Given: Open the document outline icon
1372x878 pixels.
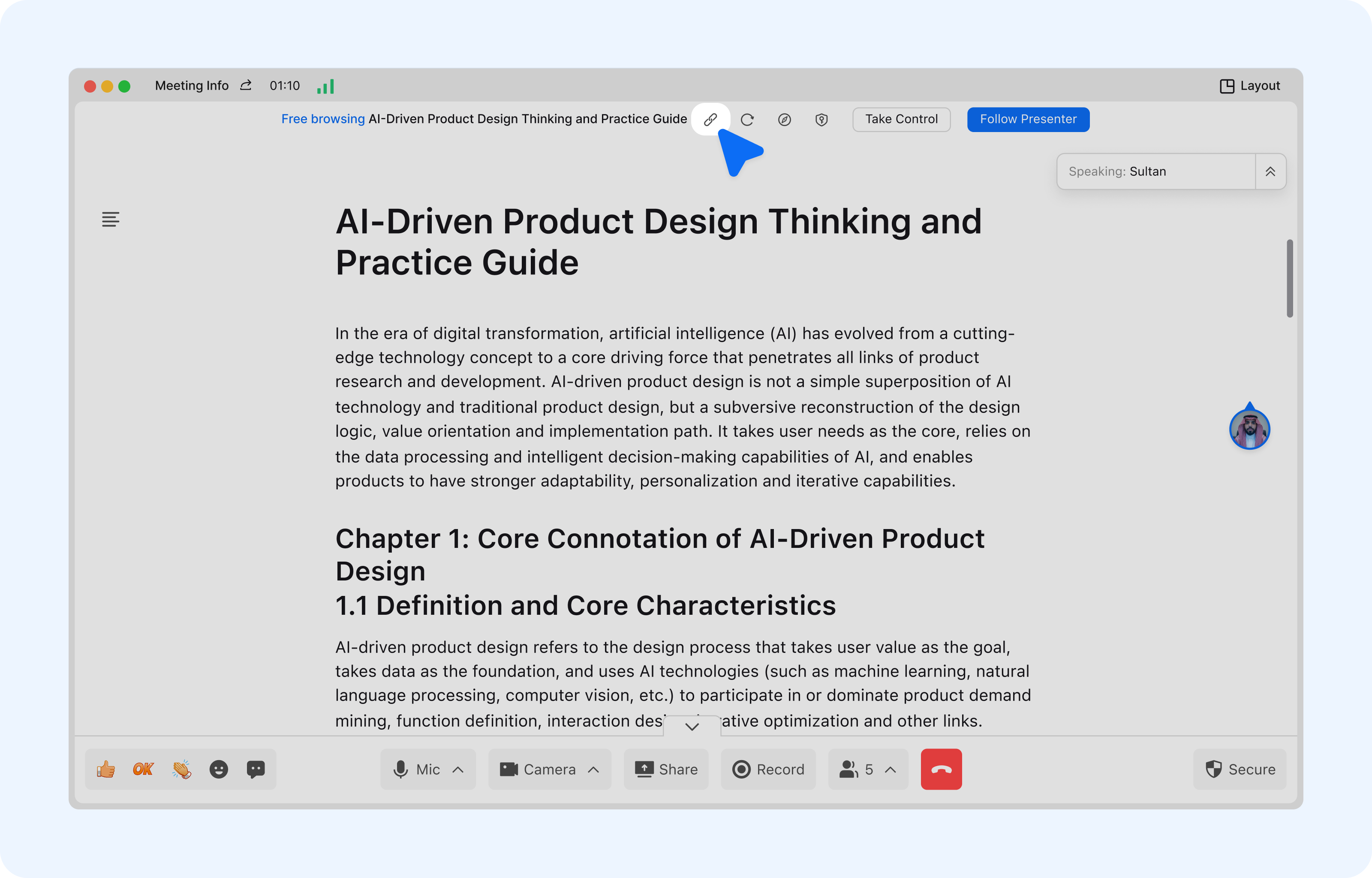Looking at the screenshot, I should point(111,219).
